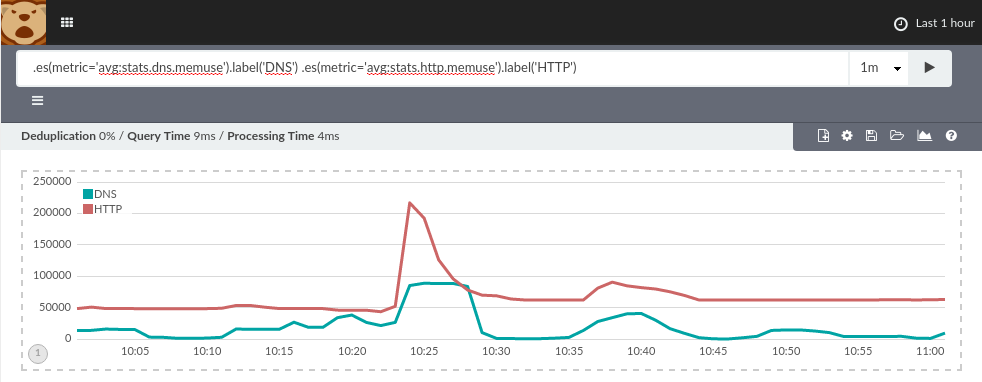Run the expression with play button
Image resolution: width=982 pixels, height=382 pixels.
click(929, 68)
